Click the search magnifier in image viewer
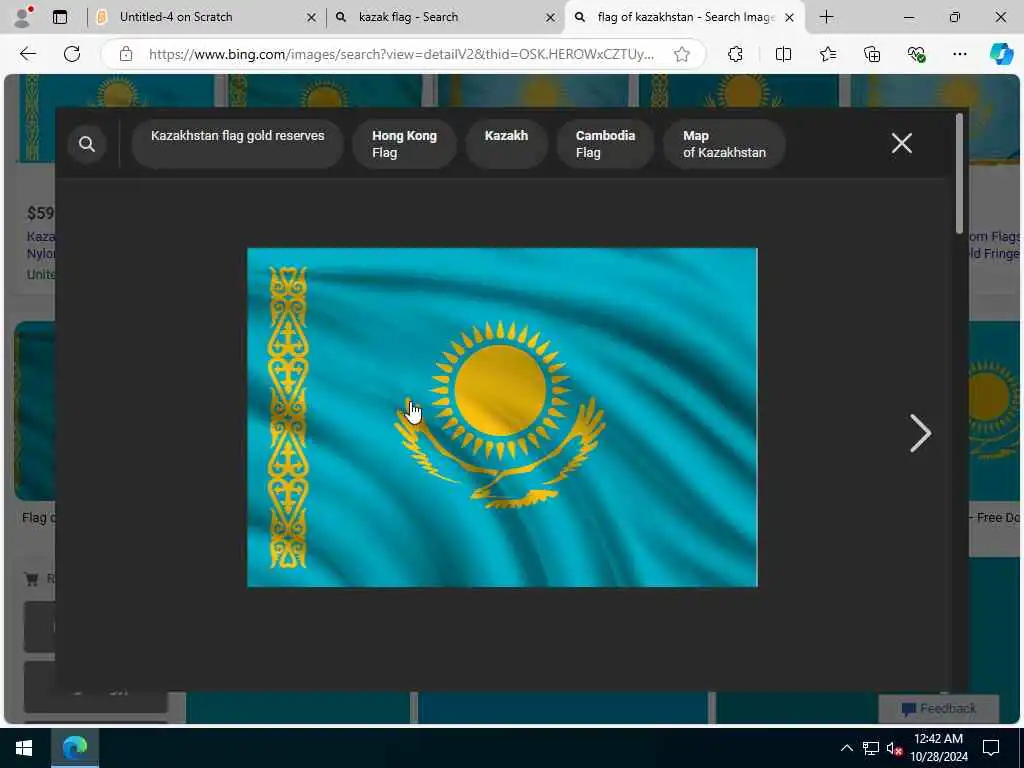Viewport: 1024px width, 768px height. point(87,144)
